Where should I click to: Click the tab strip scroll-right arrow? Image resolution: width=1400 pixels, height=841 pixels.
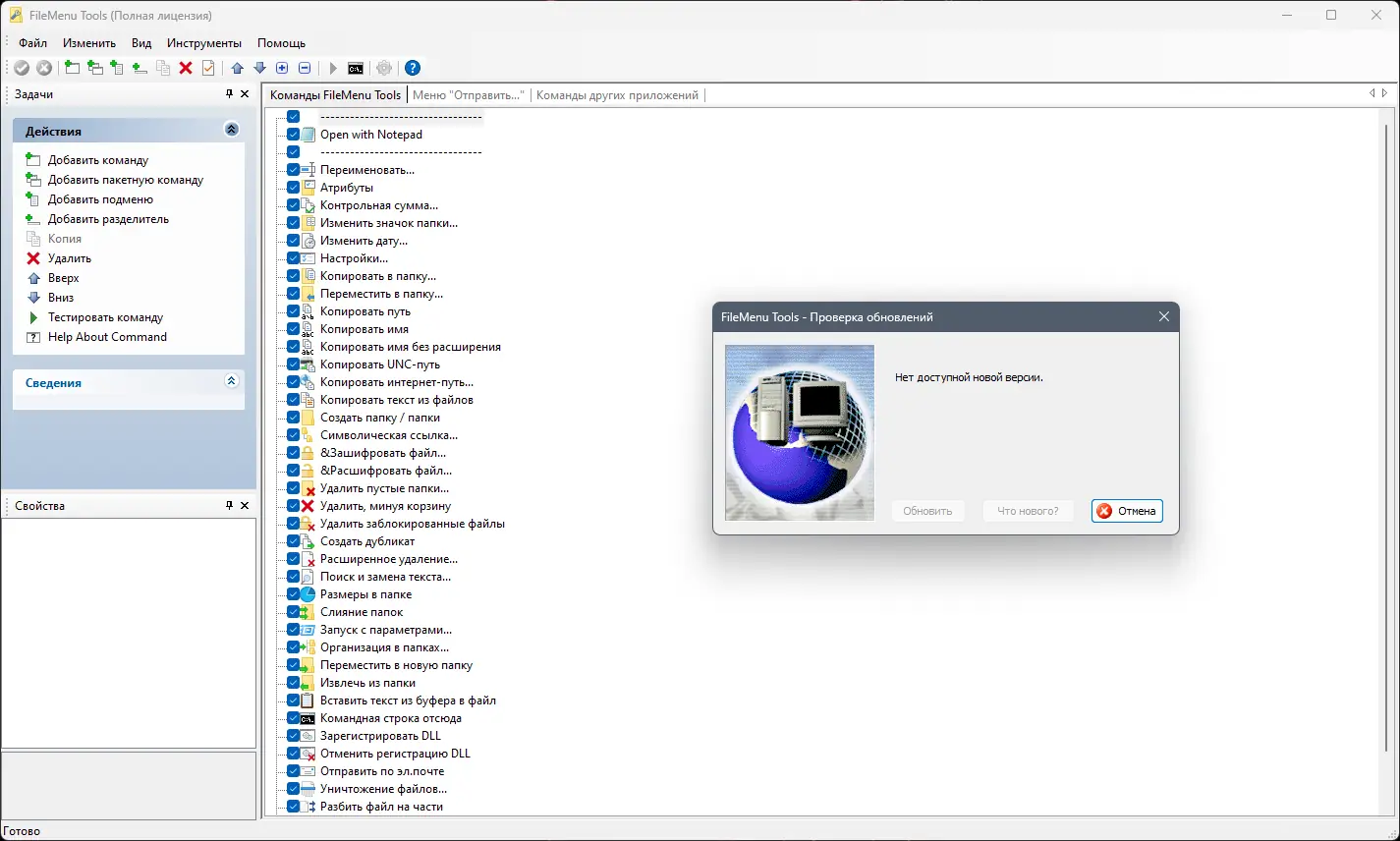1385,93
